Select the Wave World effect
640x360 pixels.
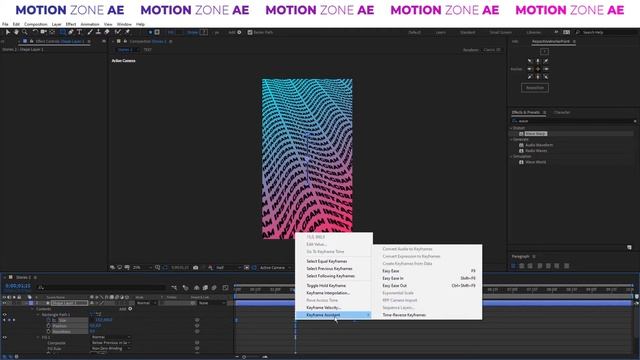(535, 162)
